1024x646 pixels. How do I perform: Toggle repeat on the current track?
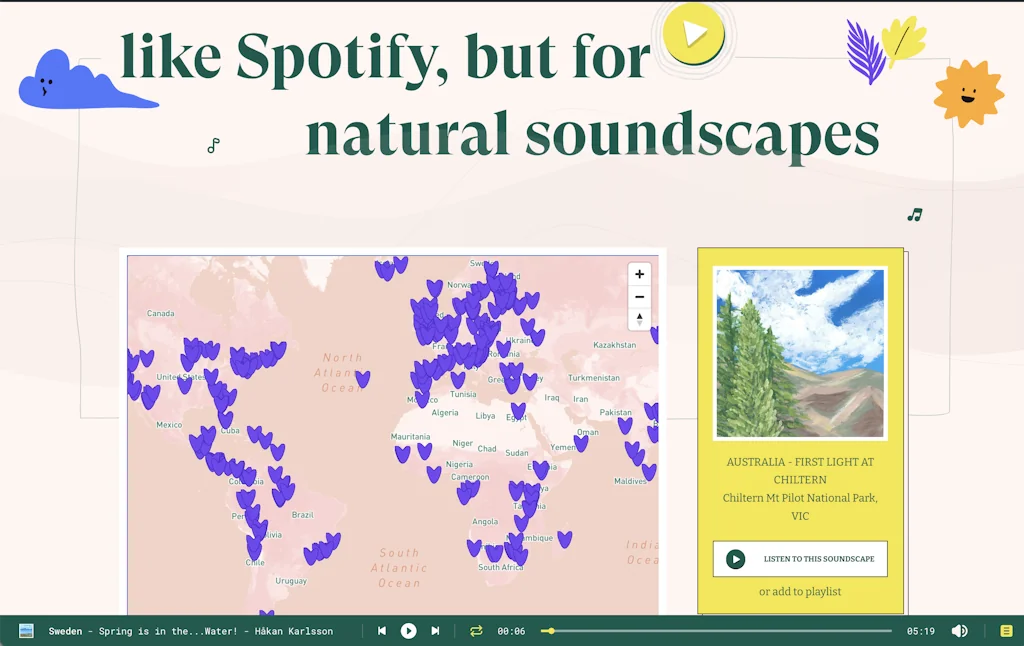click(475, 631)
